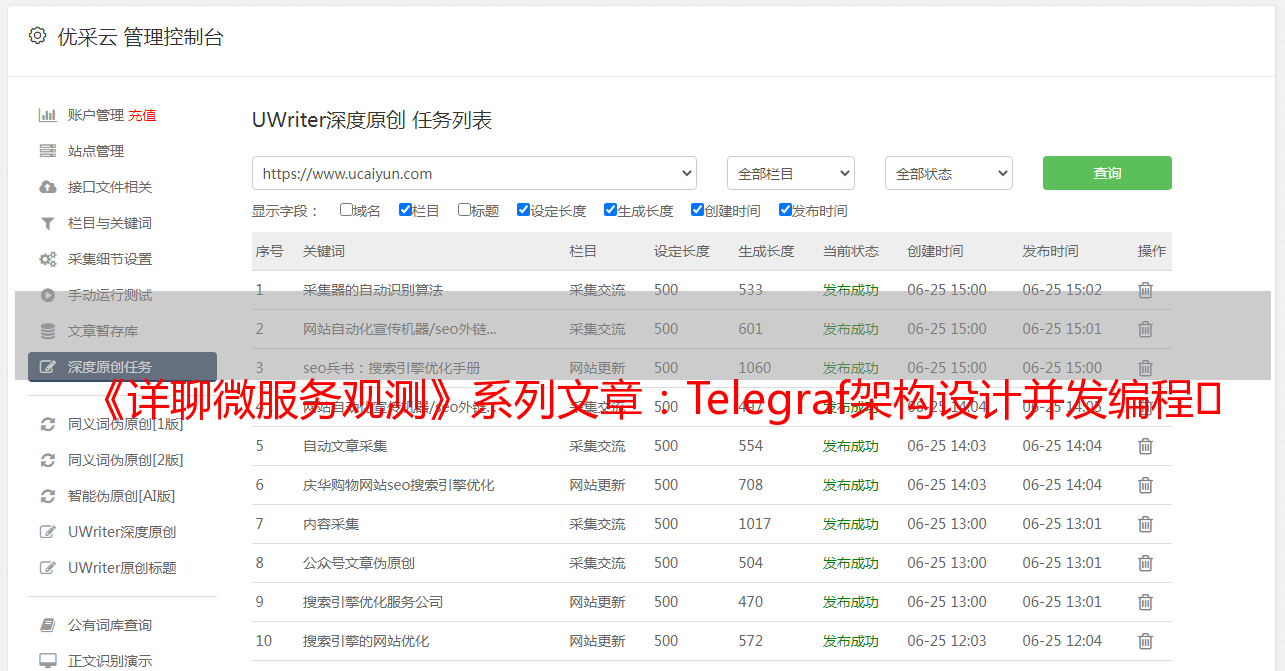
Task: Delete task 5 自动文章采集 via trash icon
Action: point(1145,446)
